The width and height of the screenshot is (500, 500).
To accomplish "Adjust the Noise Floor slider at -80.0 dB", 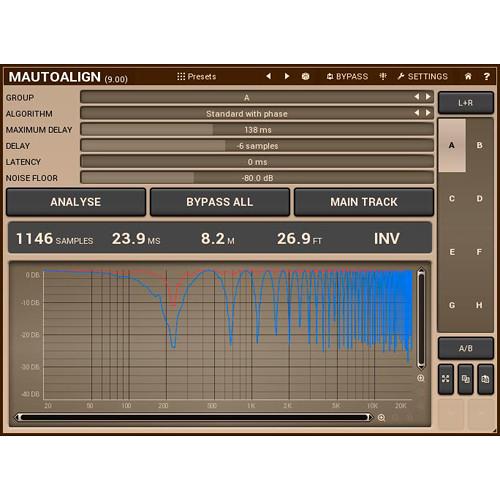I will pos(257,178).
